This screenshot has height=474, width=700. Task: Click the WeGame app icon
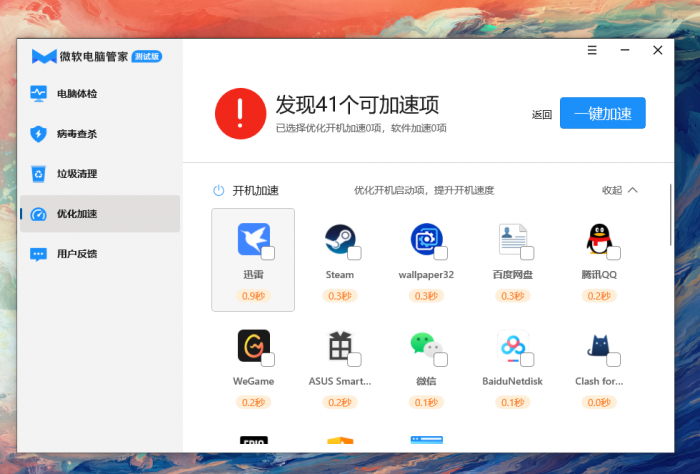(254, 346)
